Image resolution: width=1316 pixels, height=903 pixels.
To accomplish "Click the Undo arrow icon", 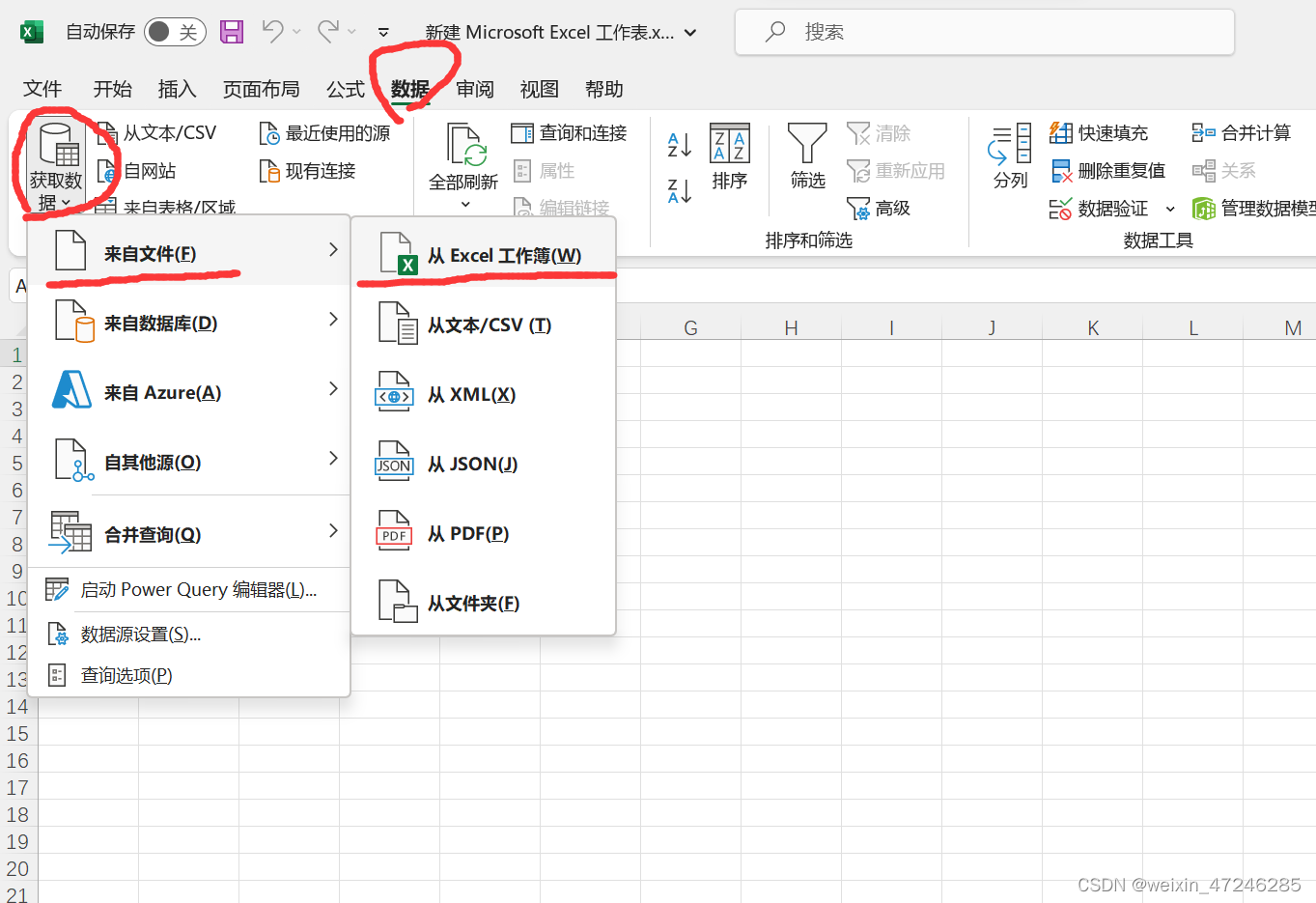I will [273, 31].
